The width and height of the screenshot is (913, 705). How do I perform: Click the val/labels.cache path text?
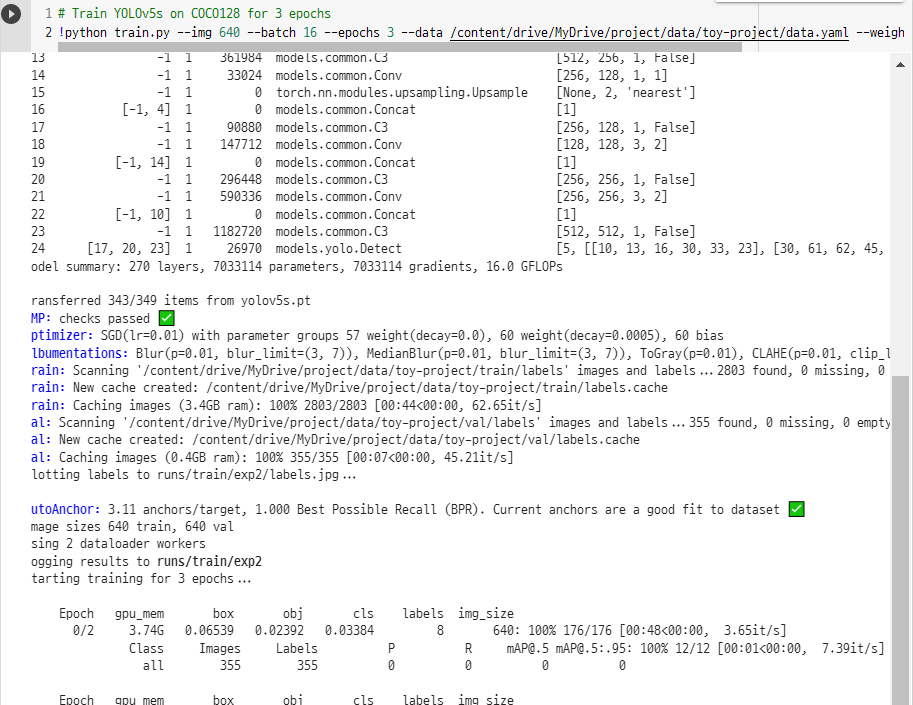416,440
